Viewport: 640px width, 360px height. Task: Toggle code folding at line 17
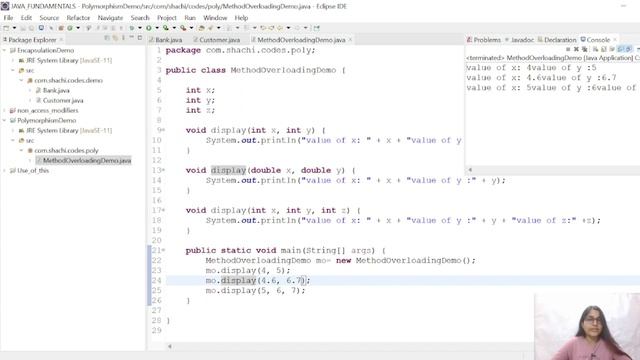pos(163,210)
